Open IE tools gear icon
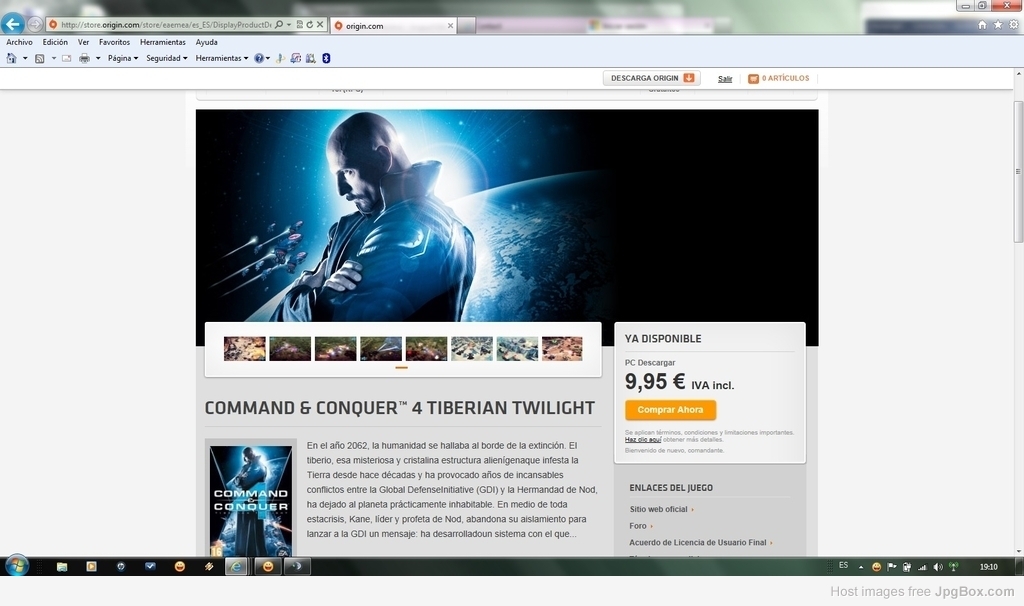This screenshot has height=606, width=1024. pyautogui.click(x=1012, y=24)
